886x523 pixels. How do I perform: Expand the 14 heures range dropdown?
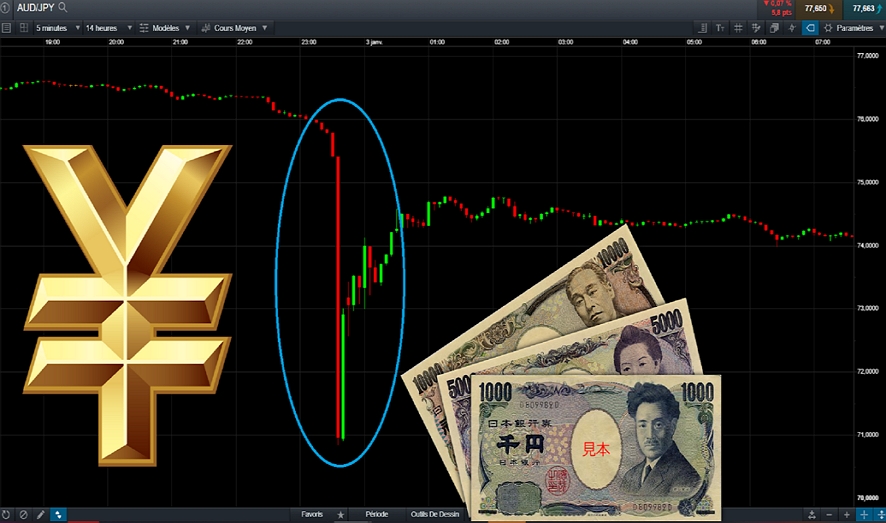[x=108, y=28]
